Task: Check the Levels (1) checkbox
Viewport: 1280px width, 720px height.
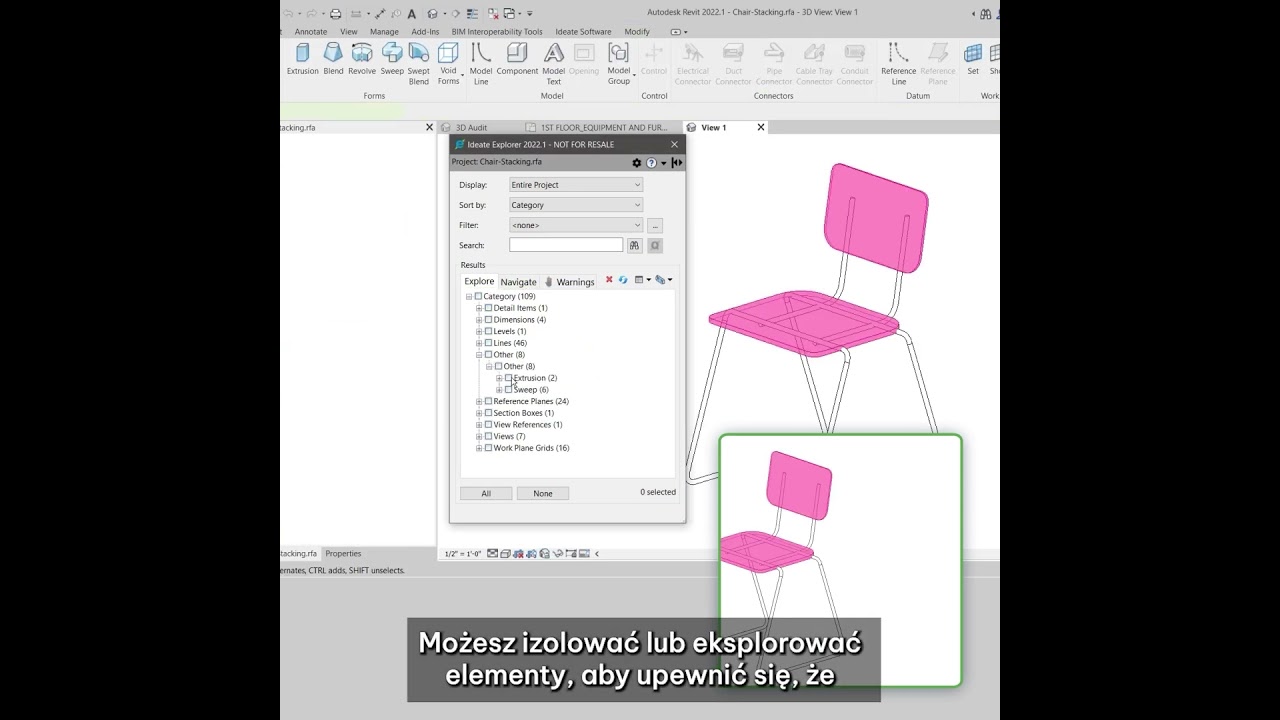Action: [488, 331]
